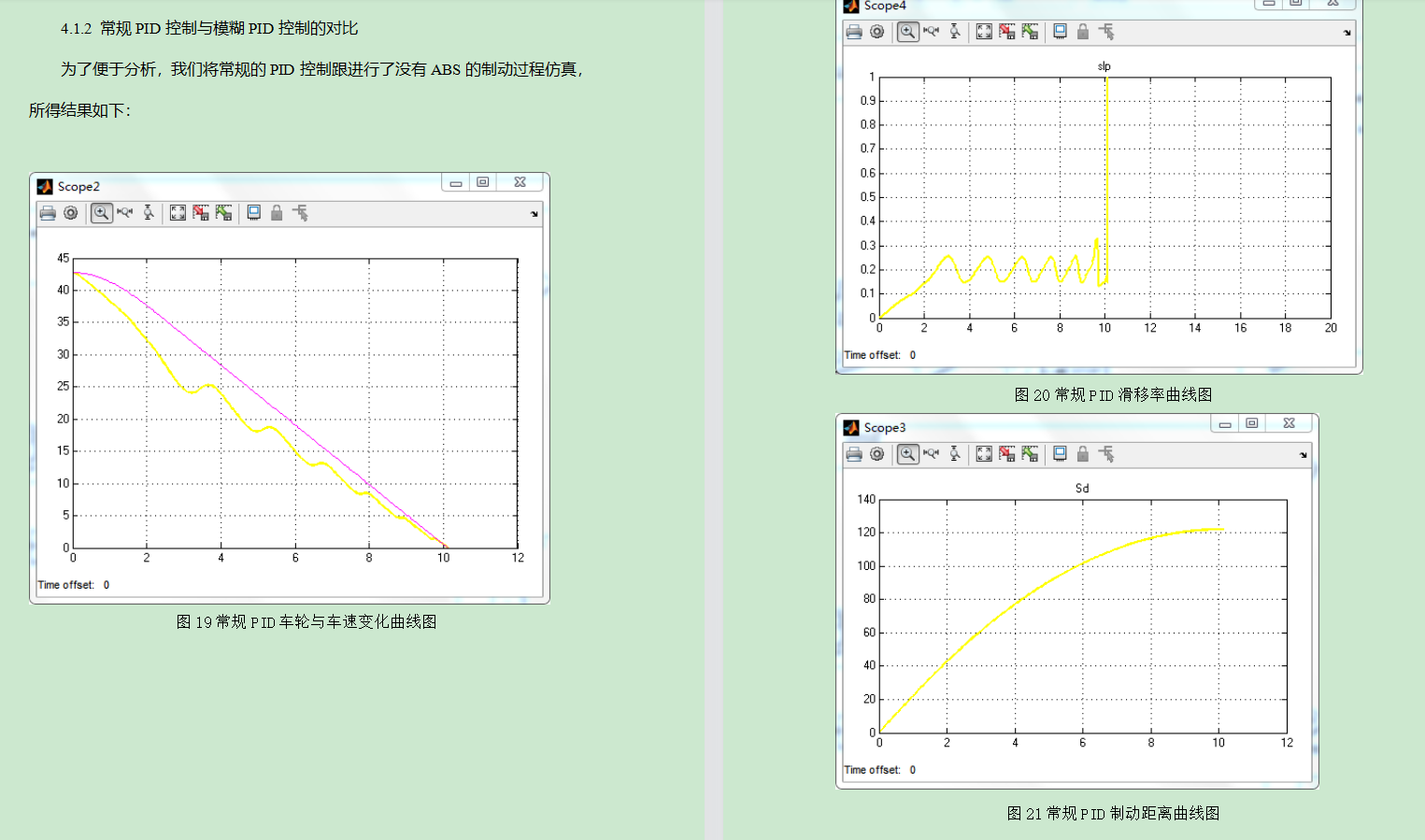Dock Scope4 using the corner arrow

coord(1347,33)
